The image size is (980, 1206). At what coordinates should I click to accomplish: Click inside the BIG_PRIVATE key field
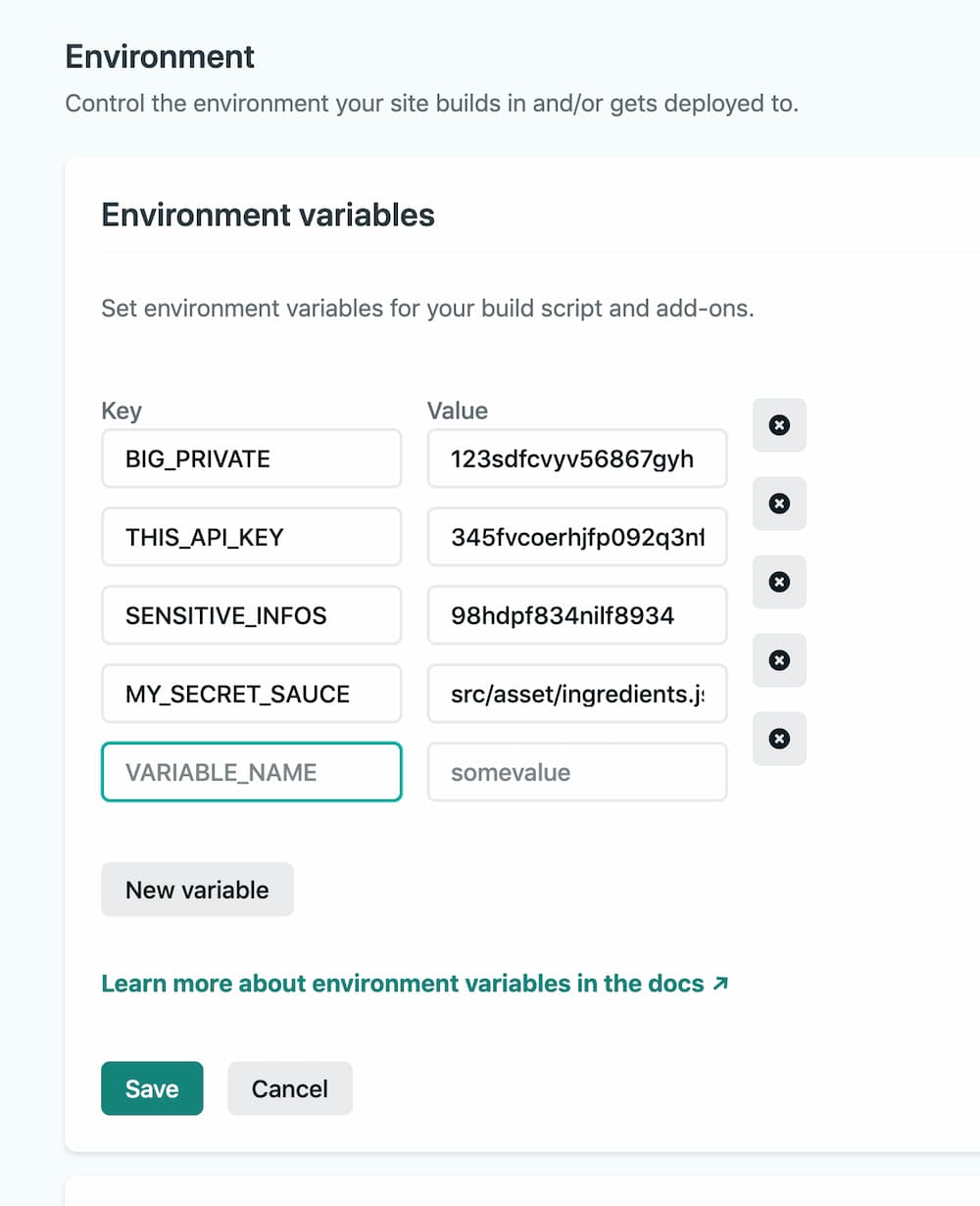point(251,458)
